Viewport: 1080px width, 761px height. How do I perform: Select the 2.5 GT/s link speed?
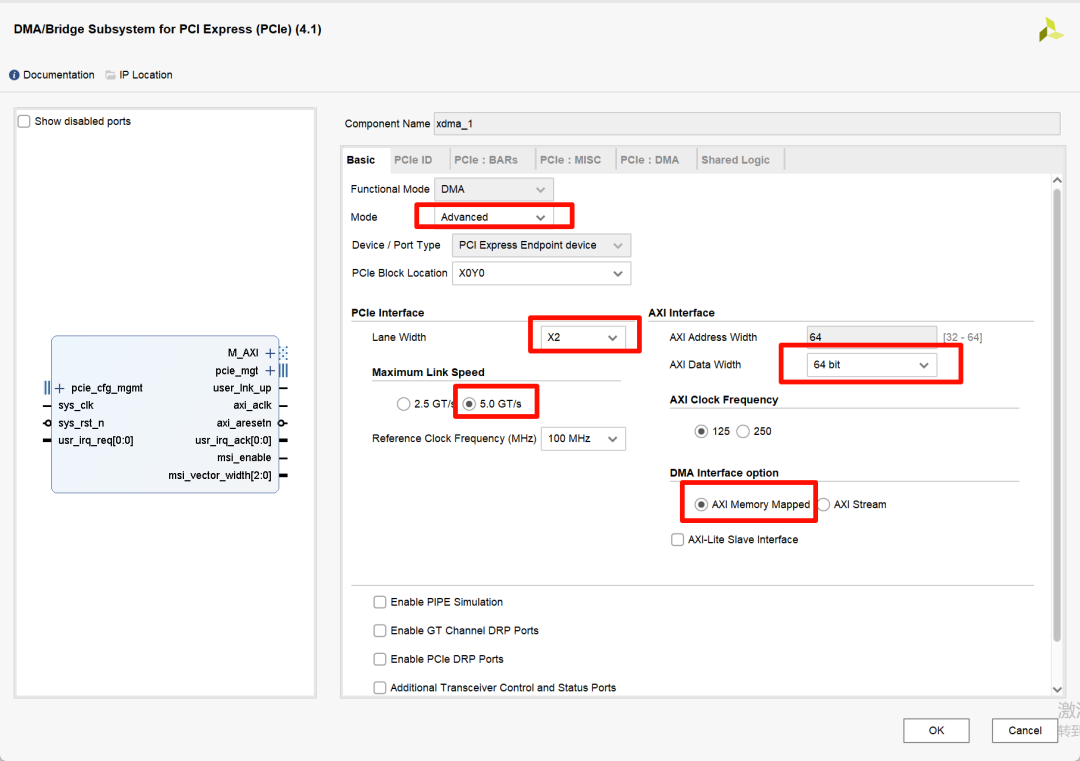[x=404, y=403]
